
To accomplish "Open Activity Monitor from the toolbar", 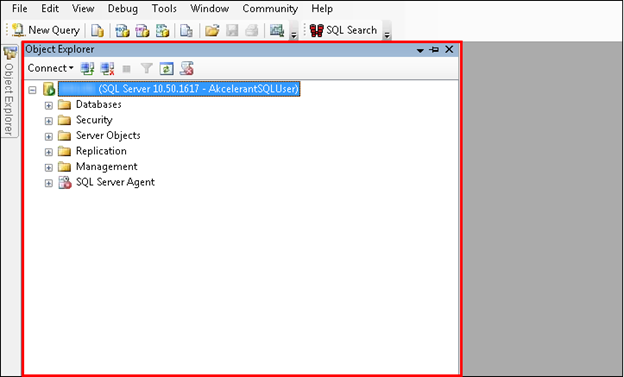I will point(277,30).
